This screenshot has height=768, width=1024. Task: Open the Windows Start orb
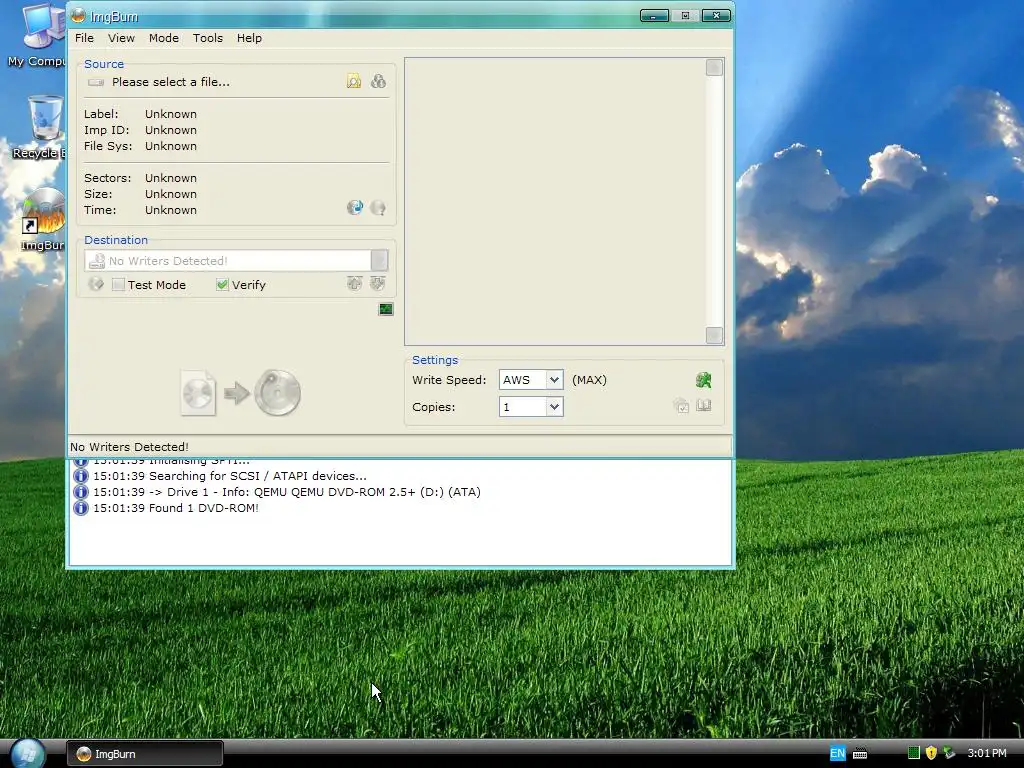28,754
